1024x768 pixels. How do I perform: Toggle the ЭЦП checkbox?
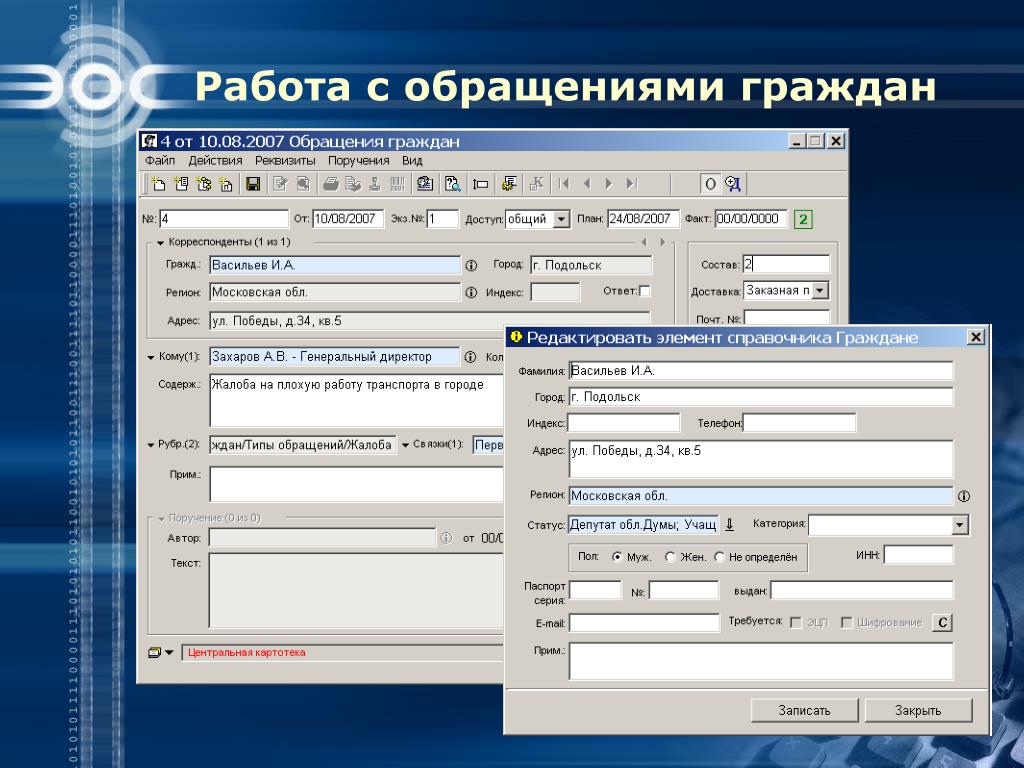tap(795, 623)
